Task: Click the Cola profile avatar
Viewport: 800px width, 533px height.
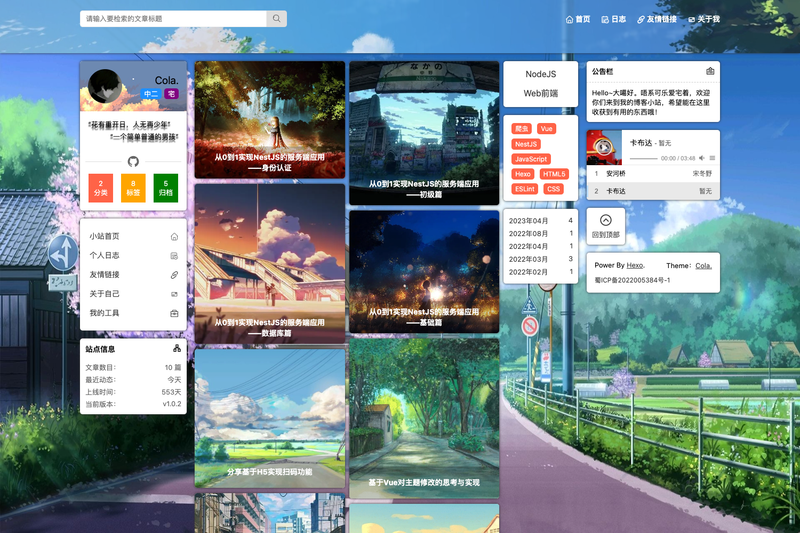Action: pos(105,86)
